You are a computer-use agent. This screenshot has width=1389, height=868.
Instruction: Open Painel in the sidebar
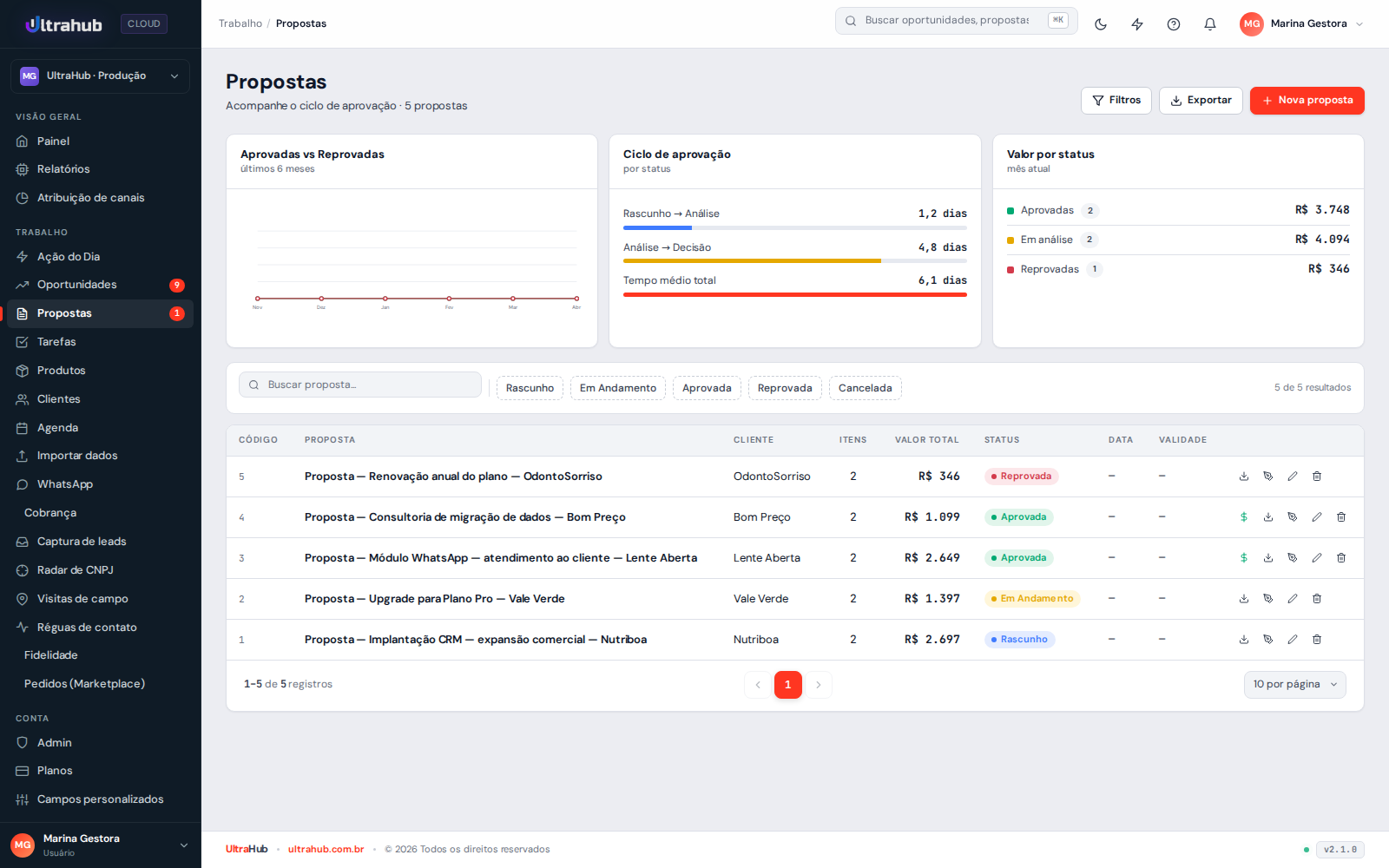tap(100, 141)
